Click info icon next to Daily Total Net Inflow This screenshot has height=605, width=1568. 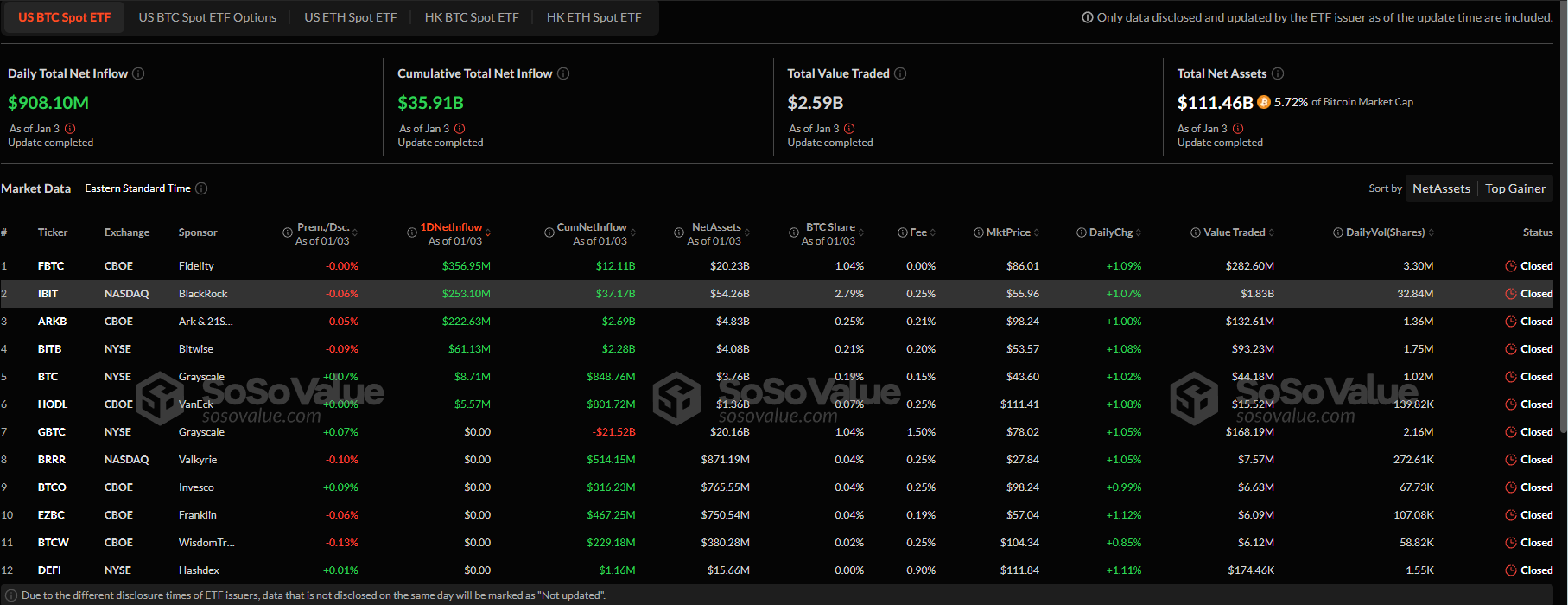click(x=138, y=73)
